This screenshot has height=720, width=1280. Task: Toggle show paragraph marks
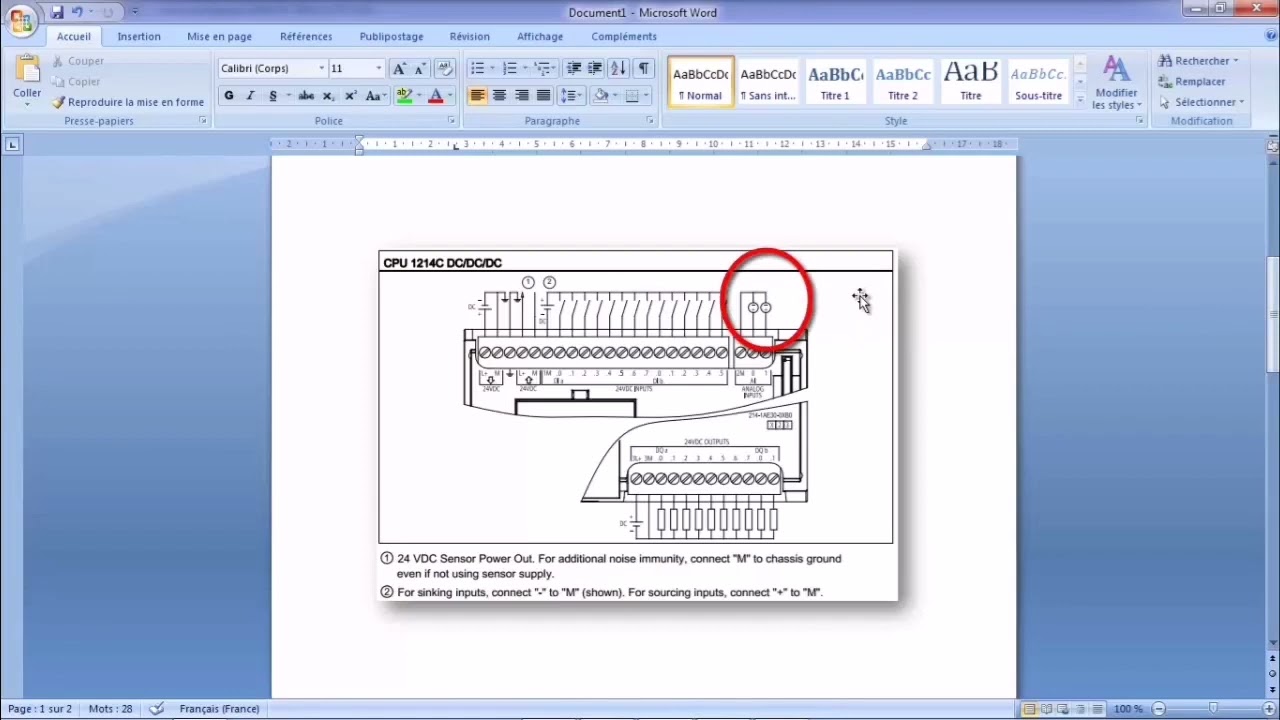(643, 68)
